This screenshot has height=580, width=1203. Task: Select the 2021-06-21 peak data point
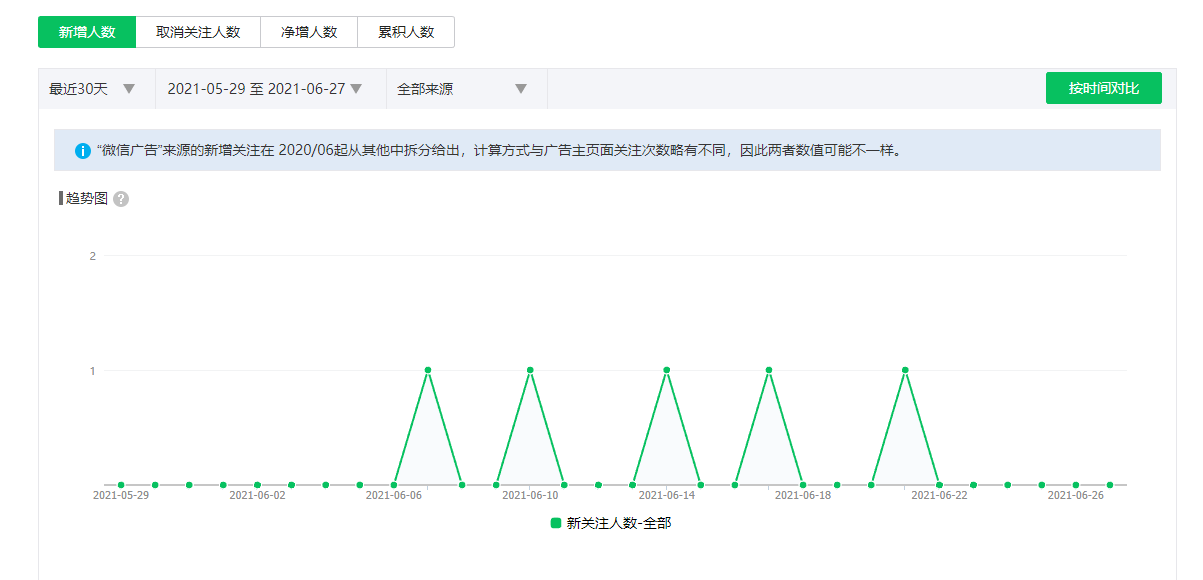905,370
